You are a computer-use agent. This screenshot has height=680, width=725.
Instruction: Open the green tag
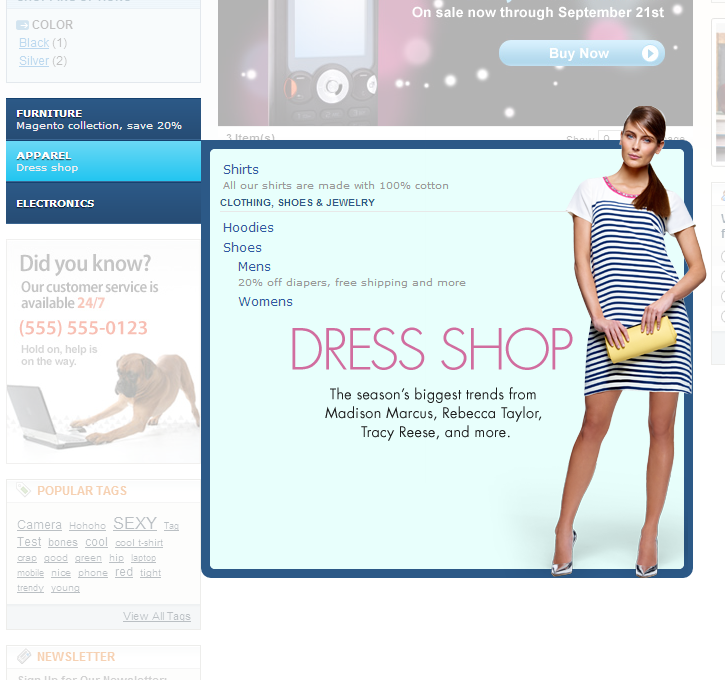tap(88, 558)
